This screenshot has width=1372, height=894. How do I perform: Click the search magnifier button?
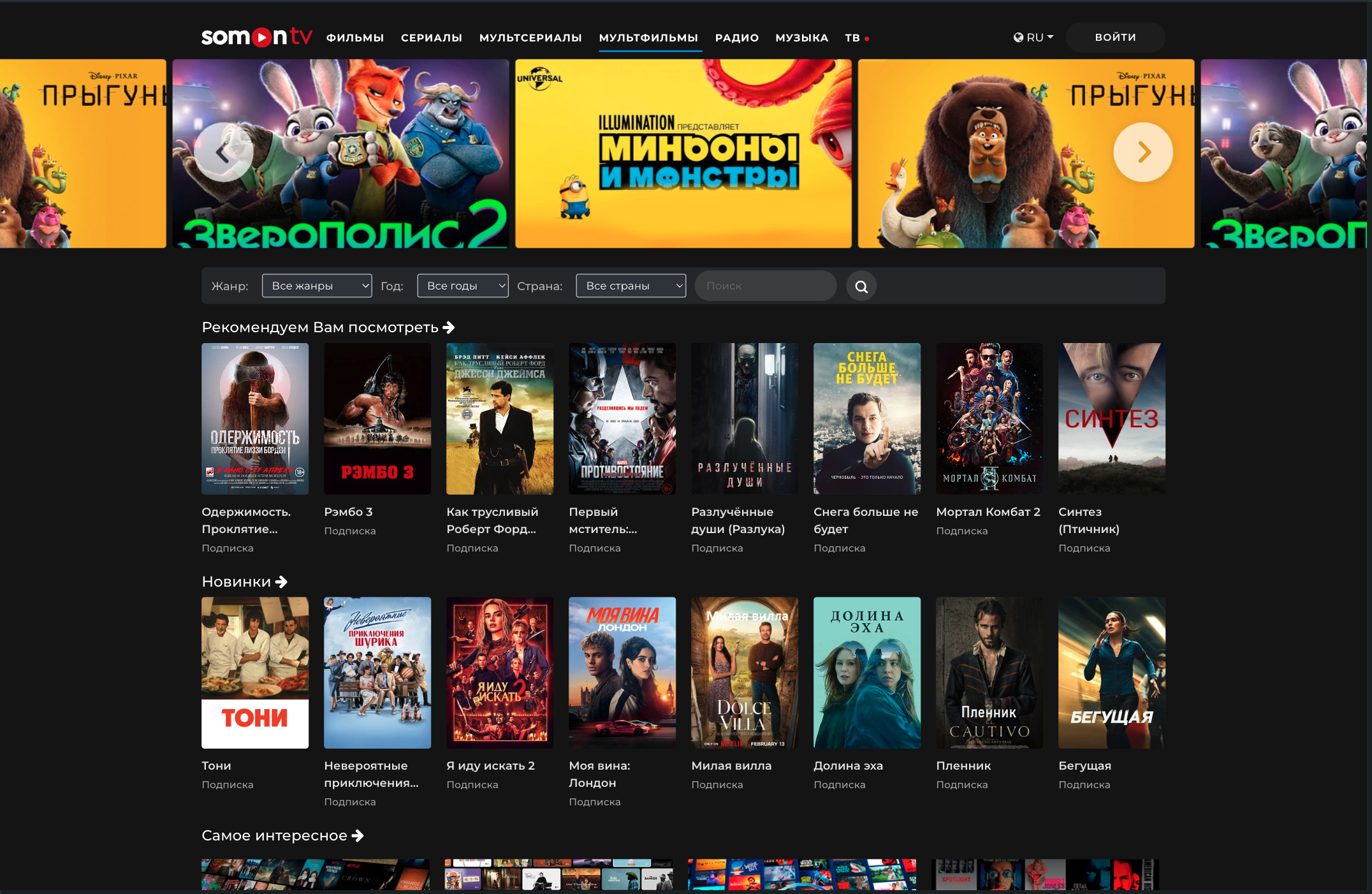click(861, 286)
